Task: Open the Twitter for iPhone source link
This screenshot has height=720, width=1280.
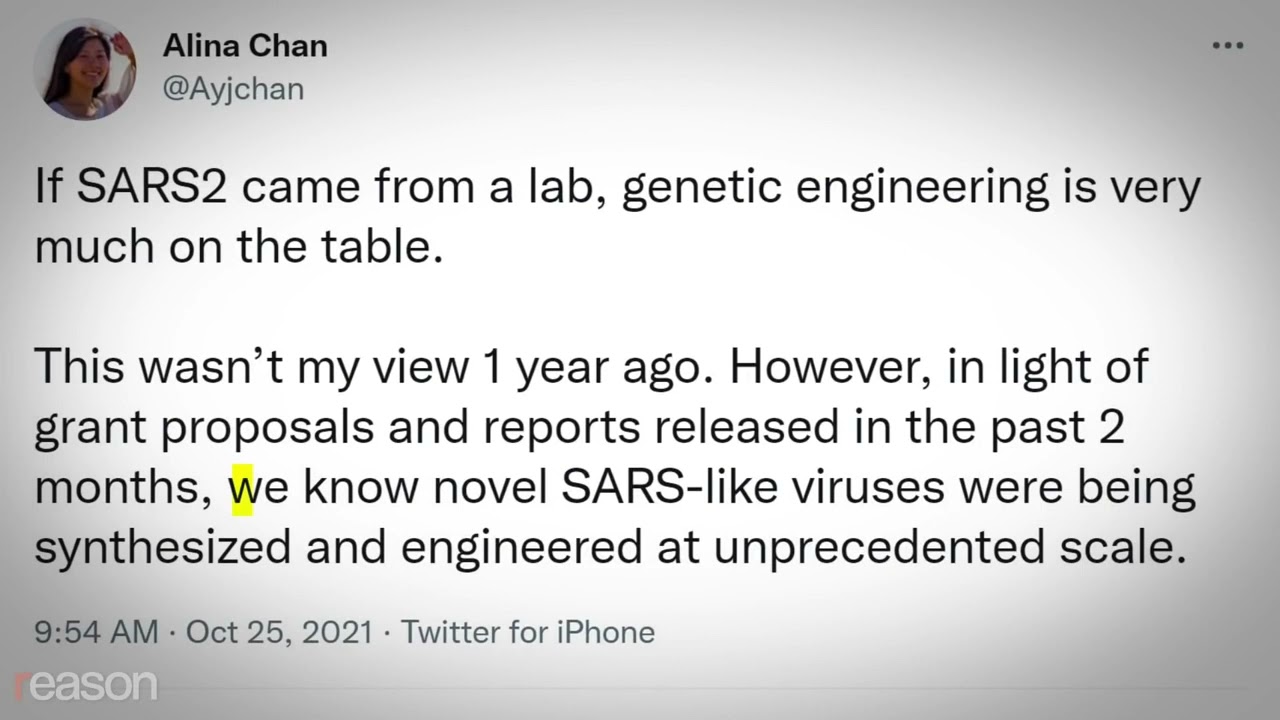Action: tap(527, 632)
